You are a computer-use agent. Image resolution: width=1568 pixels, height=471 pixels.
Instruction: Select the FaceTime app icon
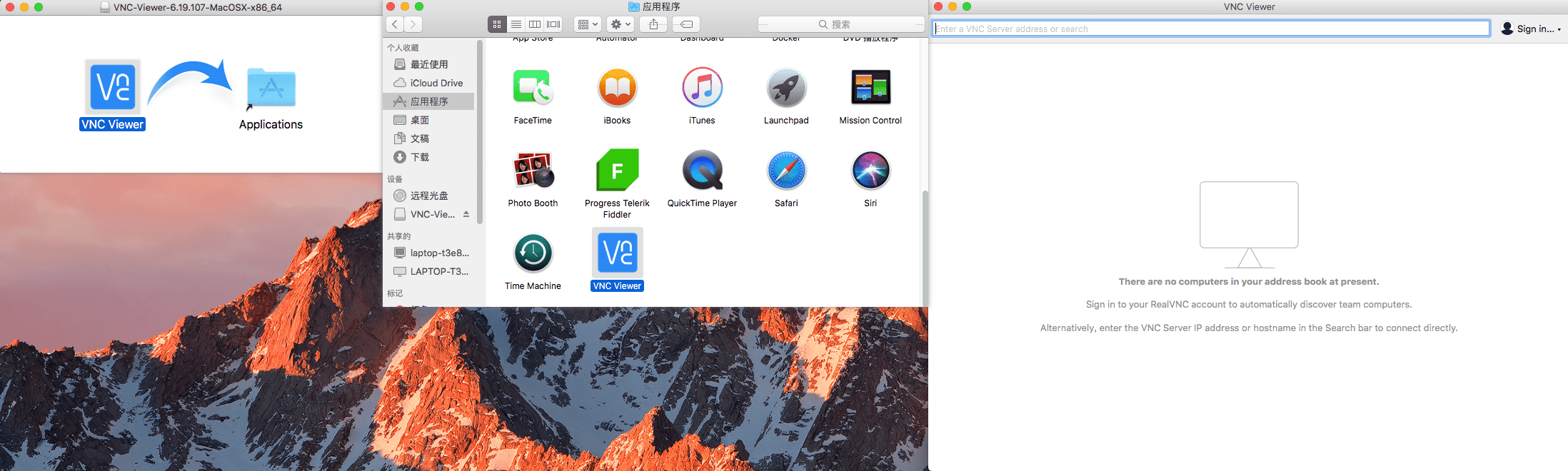tap(533, 88)
